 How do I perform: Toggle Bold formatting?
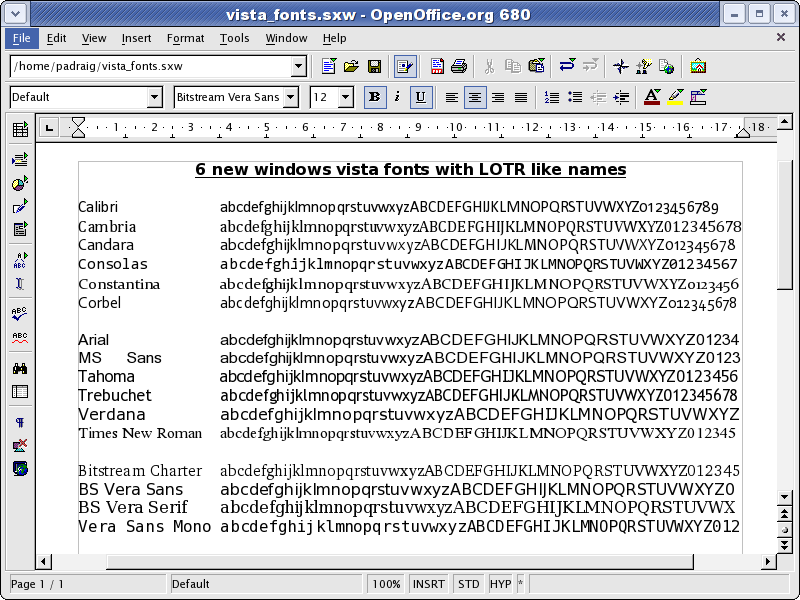pyautogui.click(x=374, y=97)
